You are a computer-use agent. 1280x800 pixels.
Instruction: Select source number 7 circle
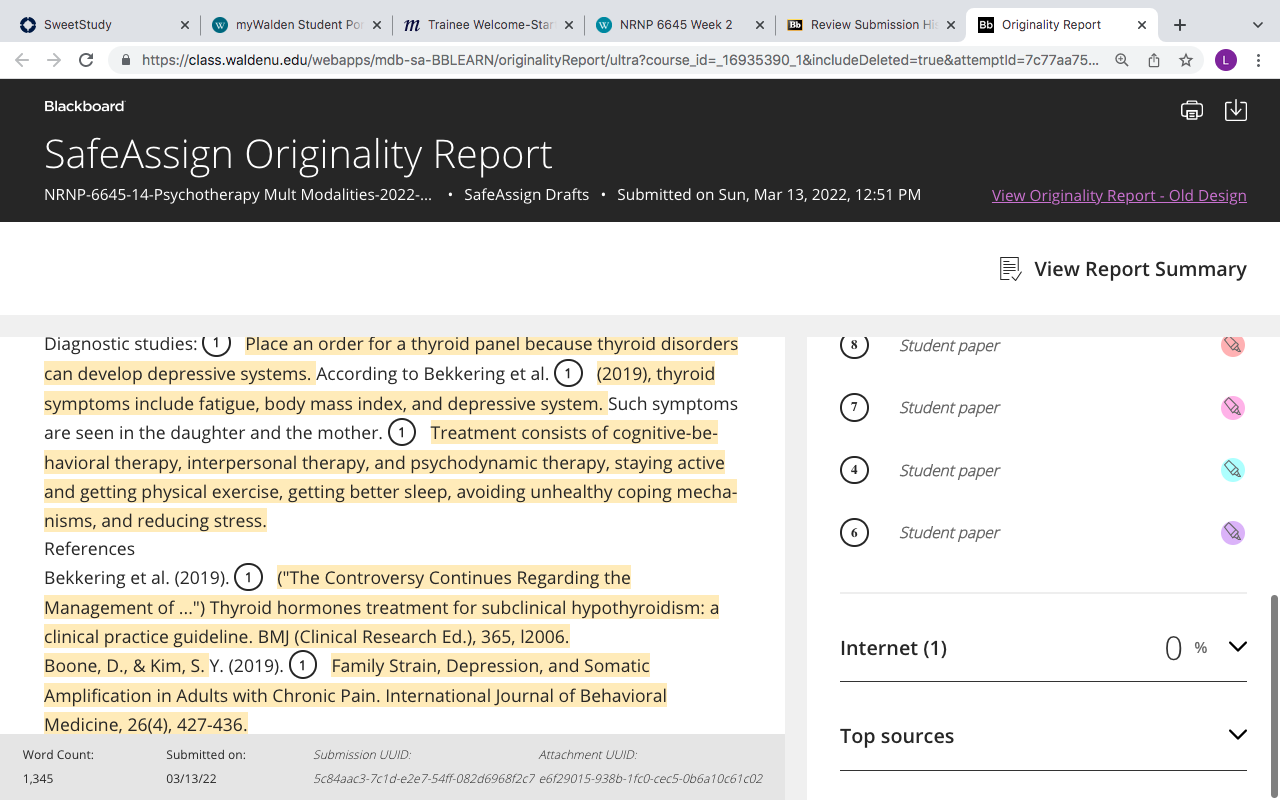click(x=854, y=407)
